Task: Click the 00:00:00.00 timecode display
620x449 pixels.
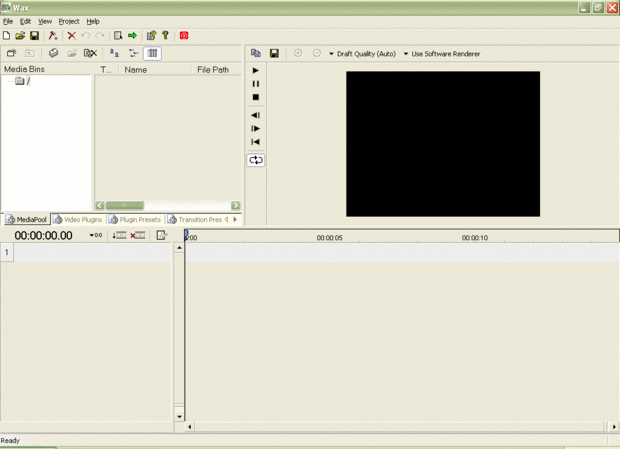Action: tap(43, 236)
